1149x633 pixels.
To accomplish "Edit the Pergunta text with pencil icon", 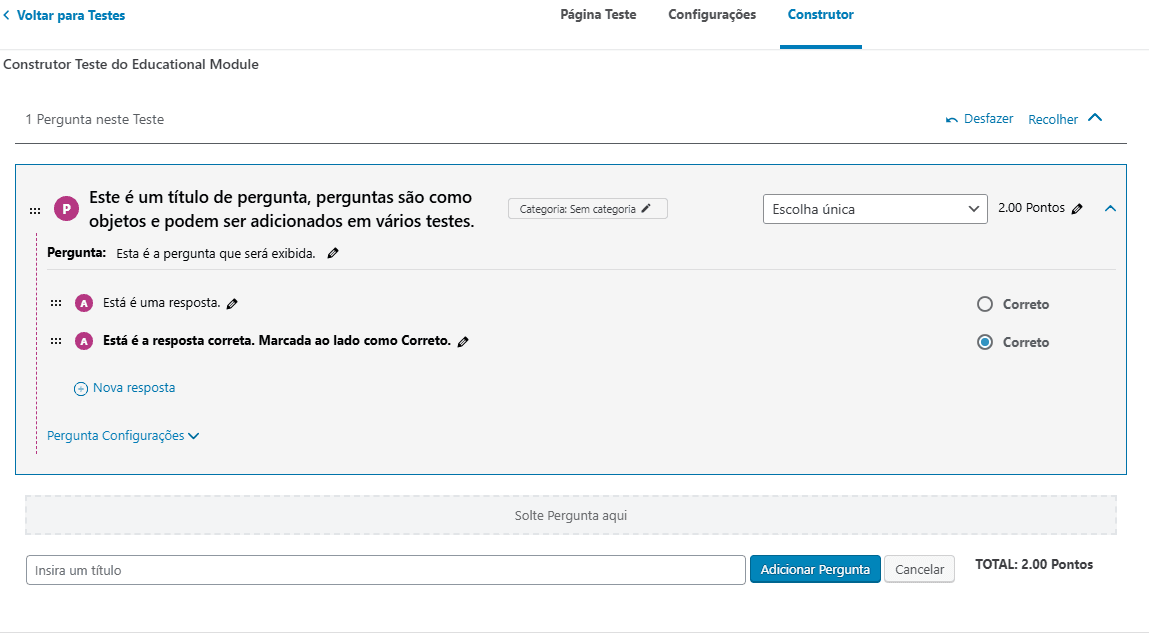I will [333, 253].
